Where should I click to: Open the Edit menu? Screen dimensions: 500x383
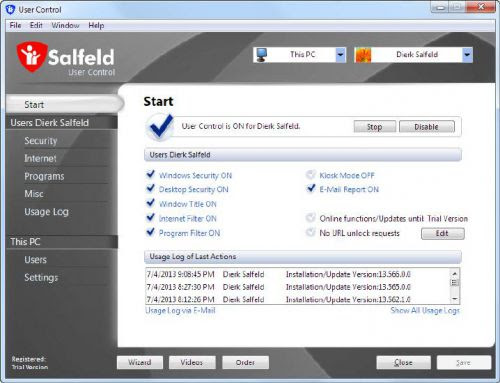coord(36,25)
